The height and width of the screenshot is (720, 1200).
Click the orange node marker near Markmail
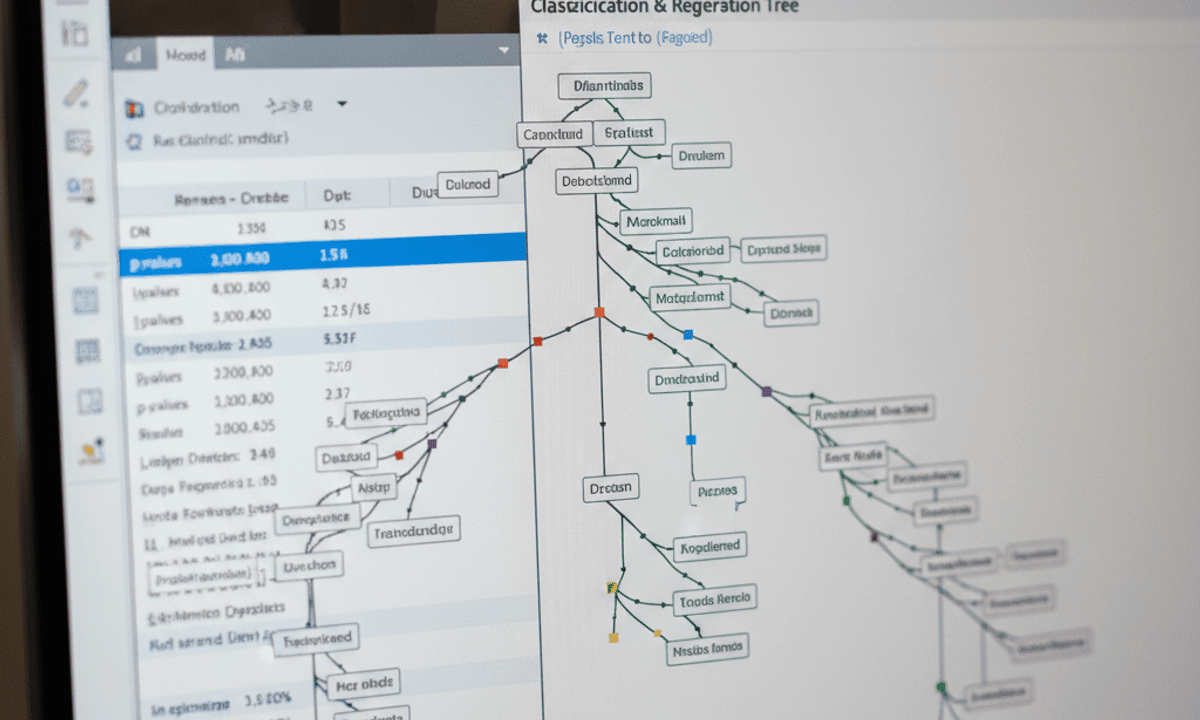(x=599, y=312)
